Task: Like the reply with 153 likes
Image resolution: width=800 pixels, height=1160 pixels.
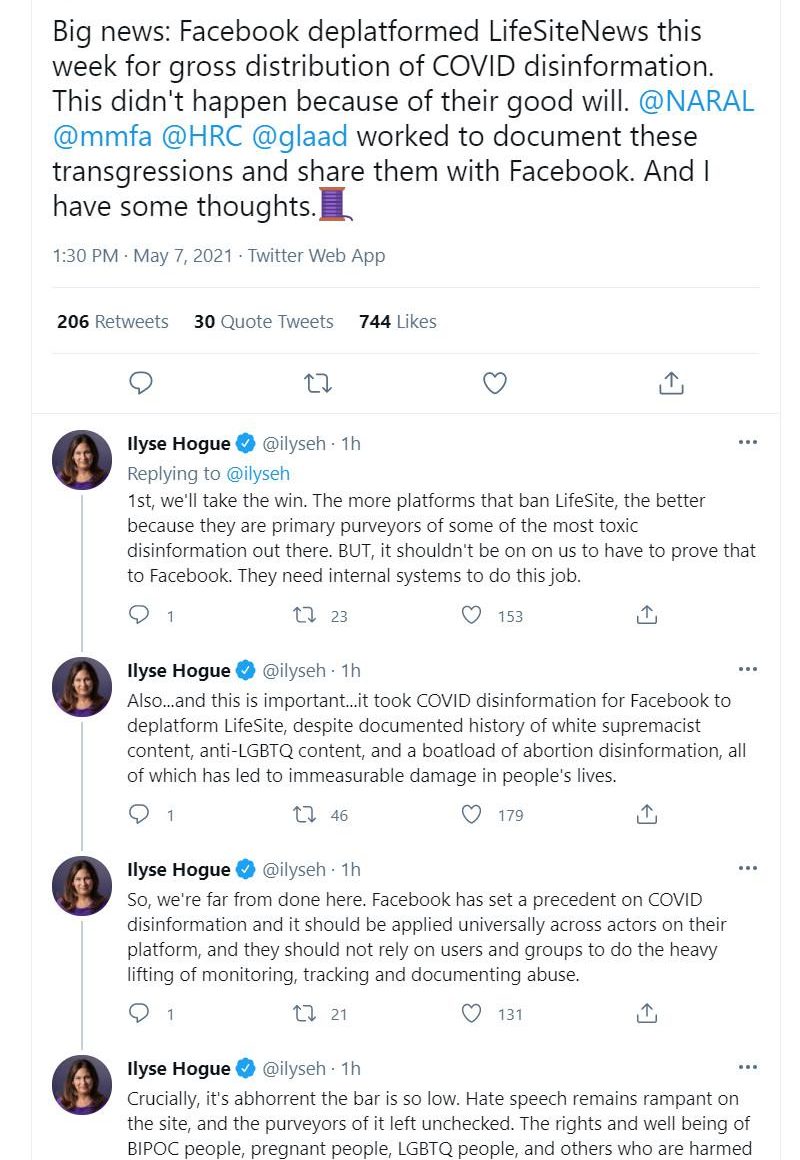Action: (471, 616)
